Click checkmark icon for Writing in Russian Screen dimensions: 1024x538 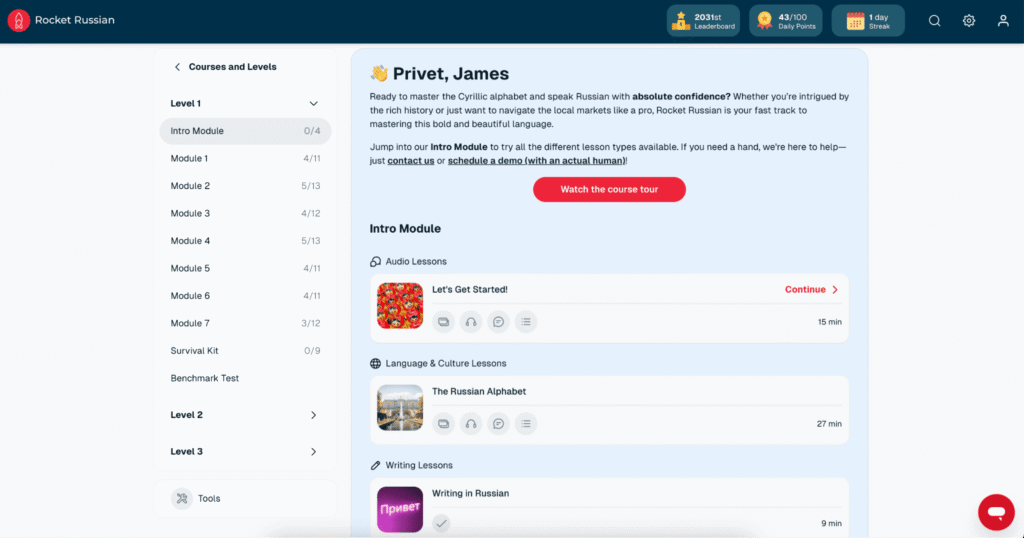[441, 523]
